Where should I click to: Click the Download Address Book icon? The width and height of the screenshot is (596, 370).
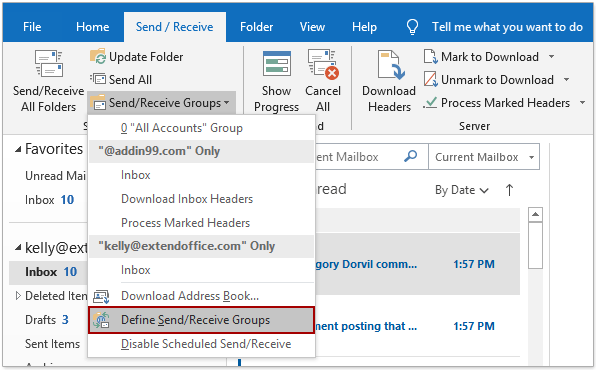tap(101, 296)
